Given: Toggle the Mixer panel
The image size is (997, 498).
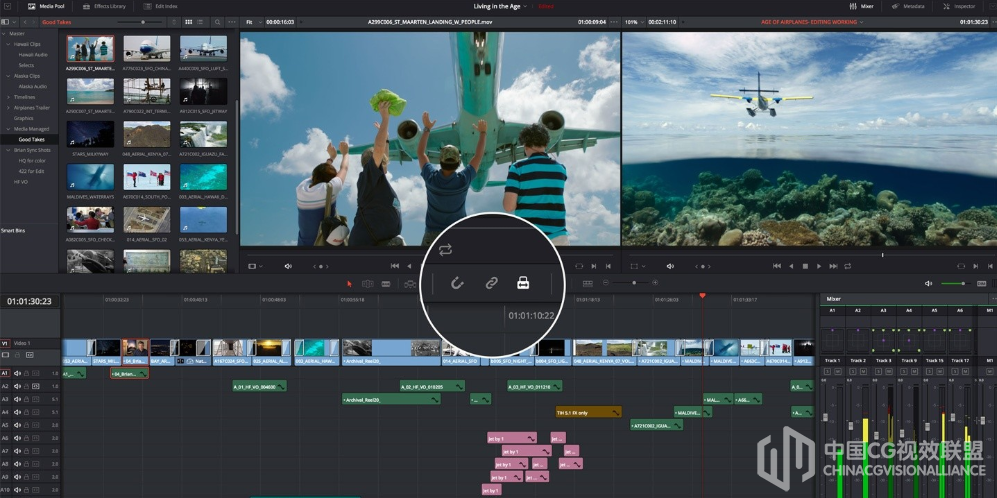Looking at the screenshot, I should [x=863, y=6].
